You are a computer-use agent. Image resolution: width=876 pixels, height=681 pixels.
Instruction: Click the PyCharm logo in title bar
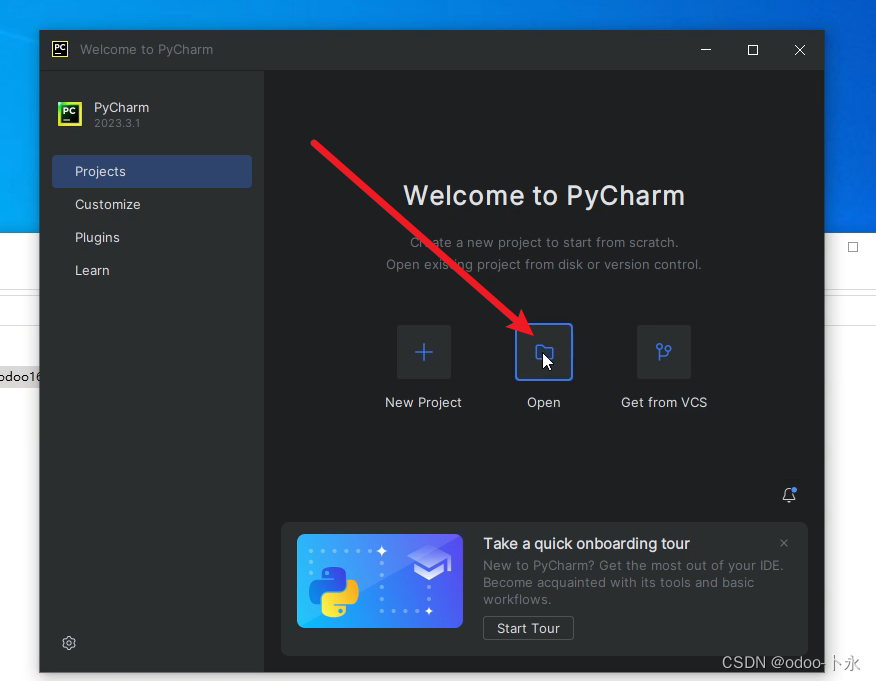tap(60, 49)
